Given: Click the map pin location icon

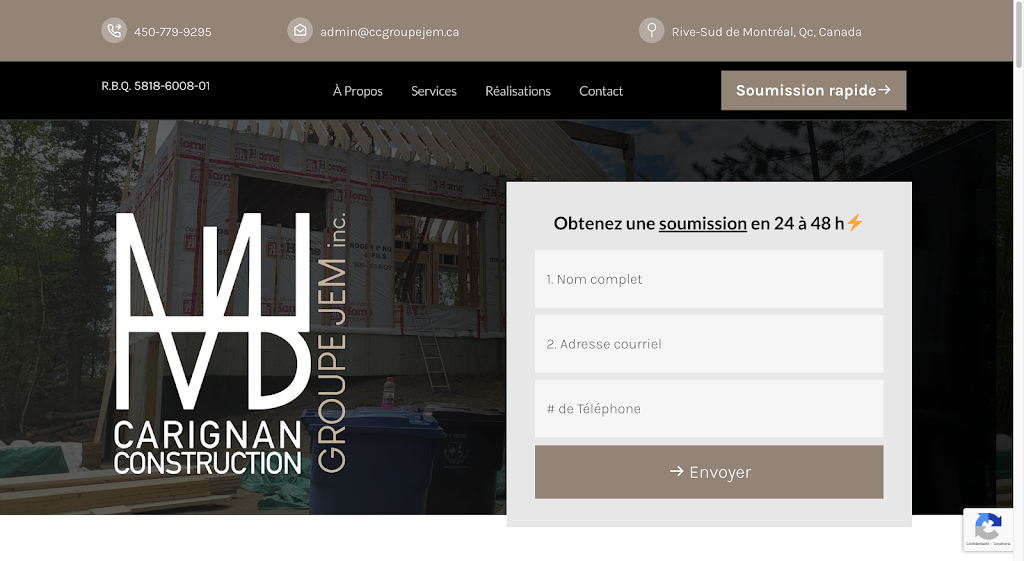Looking at the screenshot, I should pos(651,31).
